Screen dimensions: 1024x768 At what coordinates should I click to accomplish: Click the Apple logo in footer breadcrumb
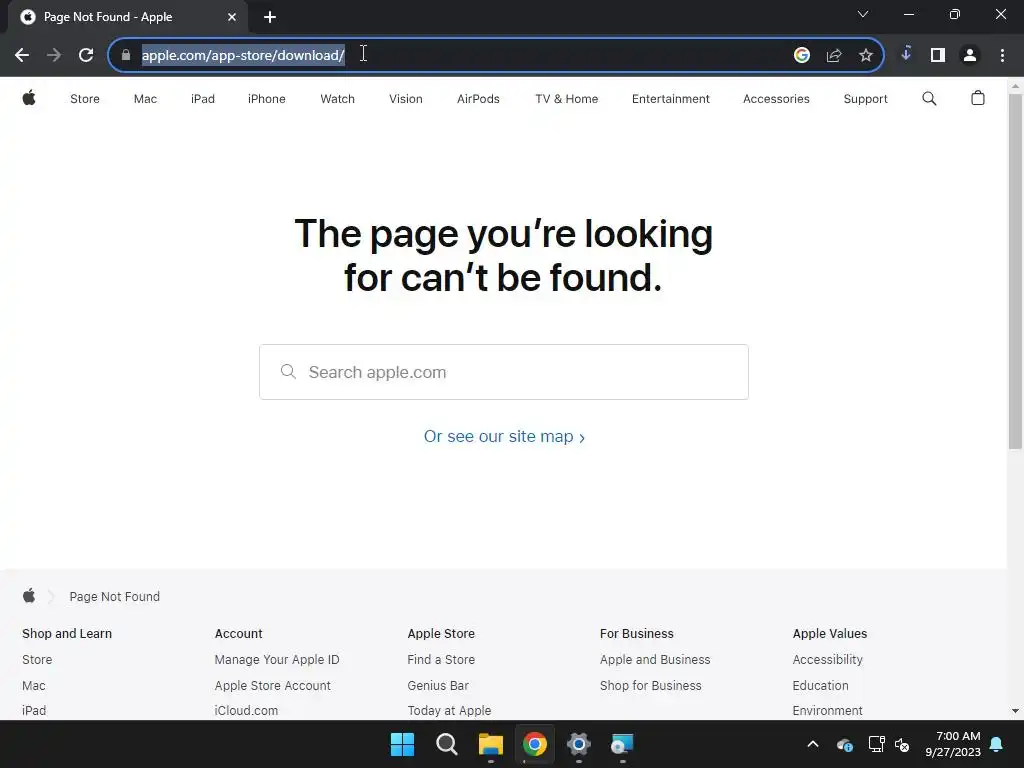[29, 596]
